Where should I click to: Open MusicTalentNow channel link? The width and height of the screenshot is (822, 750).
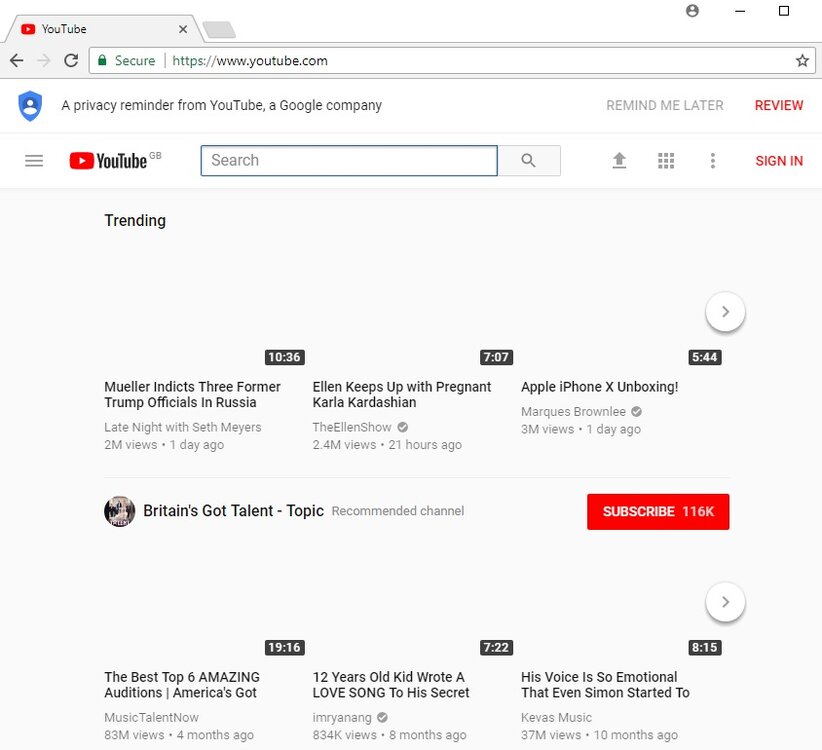coord(152,717)
